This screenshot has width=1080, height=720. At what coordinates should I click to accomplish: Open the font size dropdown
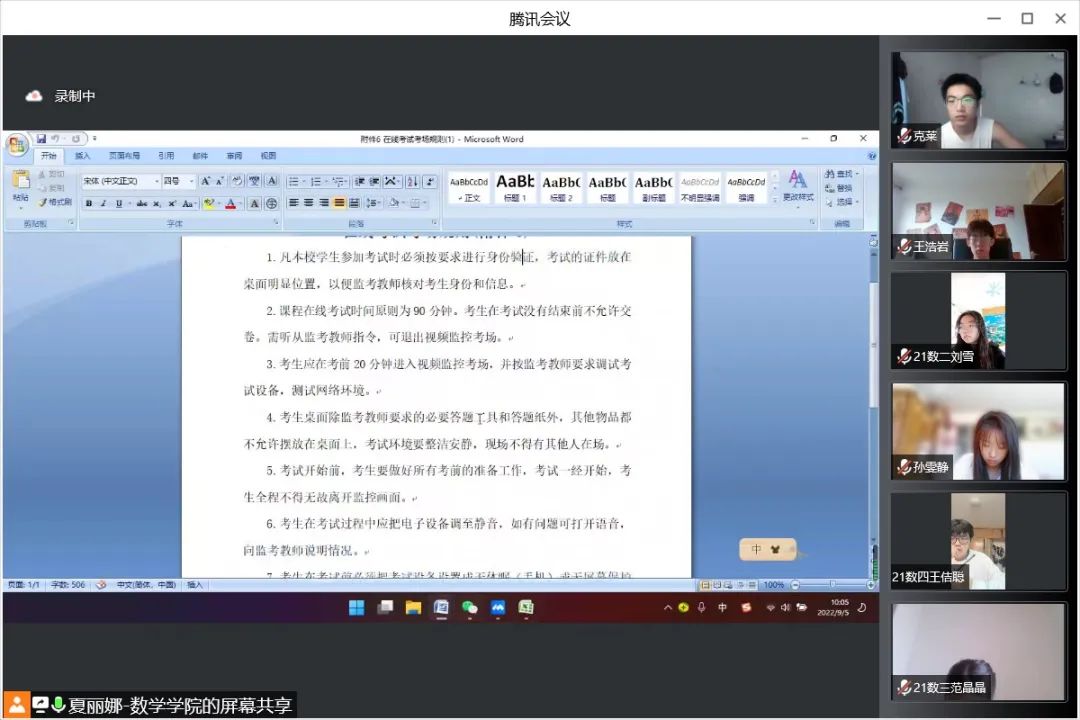point(190,181)
